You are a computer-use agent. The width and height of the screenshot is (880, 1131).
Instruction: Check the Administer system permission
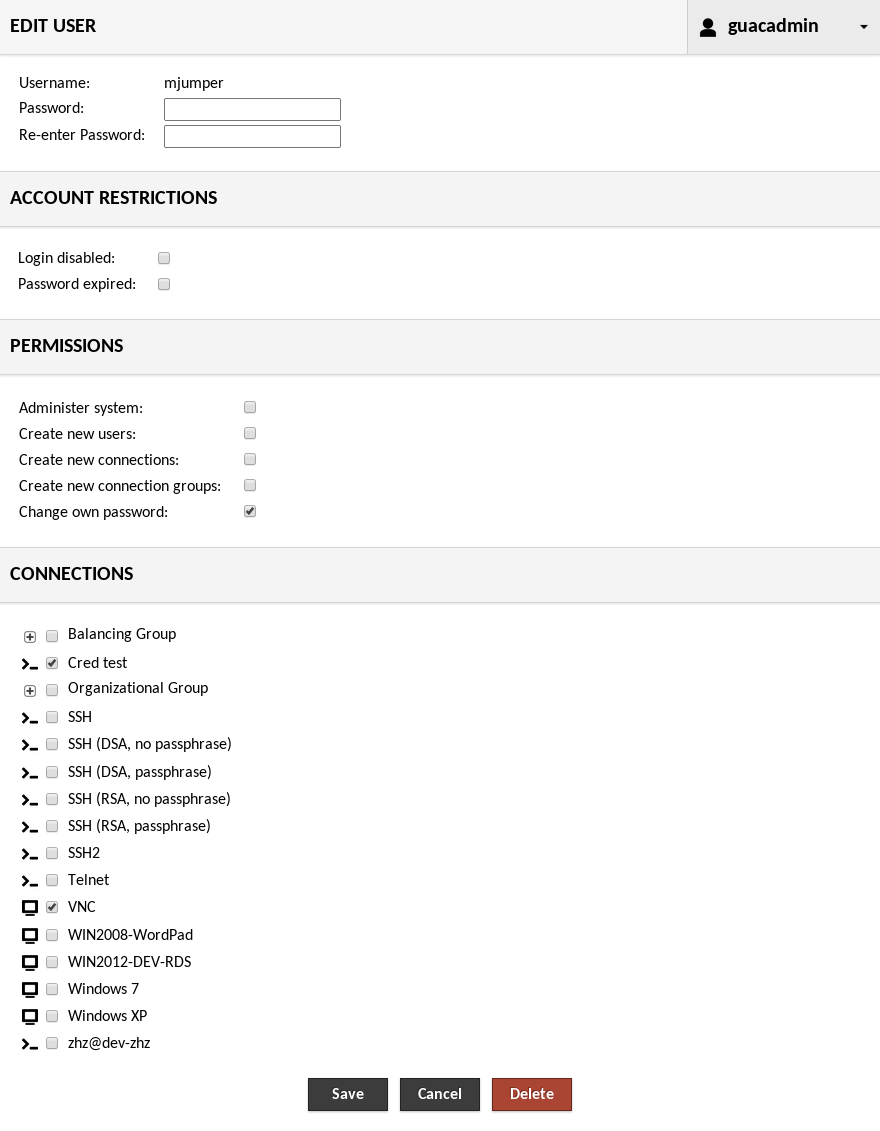coord(250,407)
